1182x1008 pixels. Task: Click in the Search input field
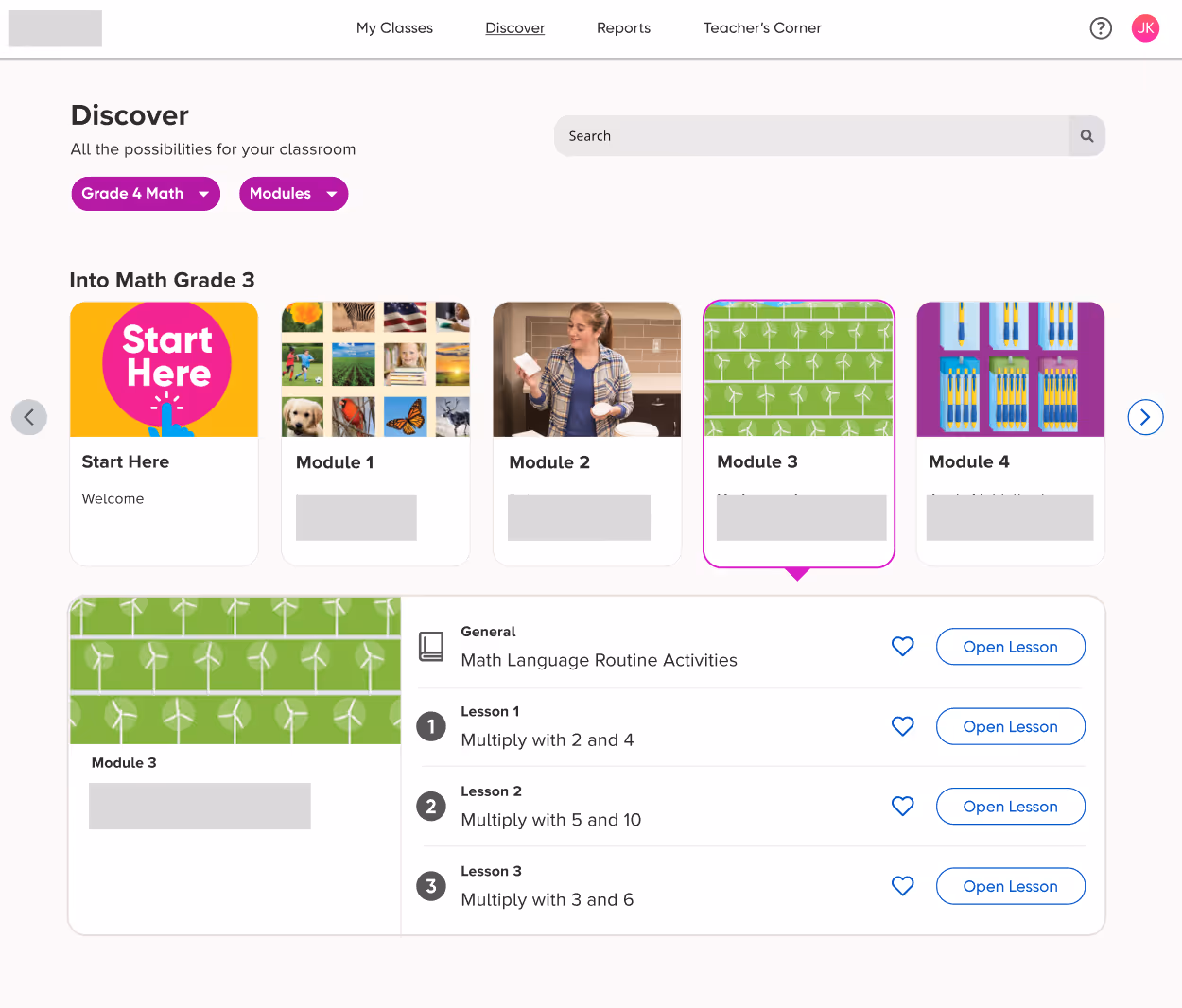(811, 136)
